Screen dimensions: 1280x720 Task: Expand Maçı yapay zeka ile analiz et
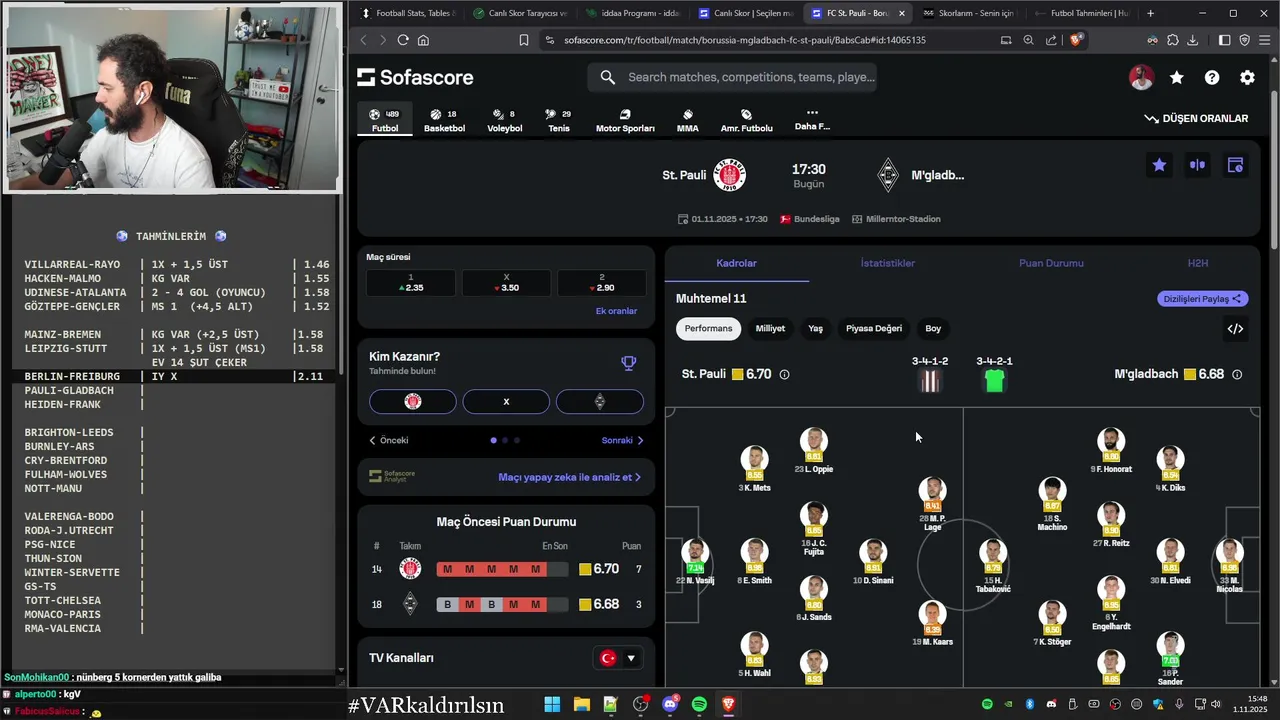tap(570, 477)
